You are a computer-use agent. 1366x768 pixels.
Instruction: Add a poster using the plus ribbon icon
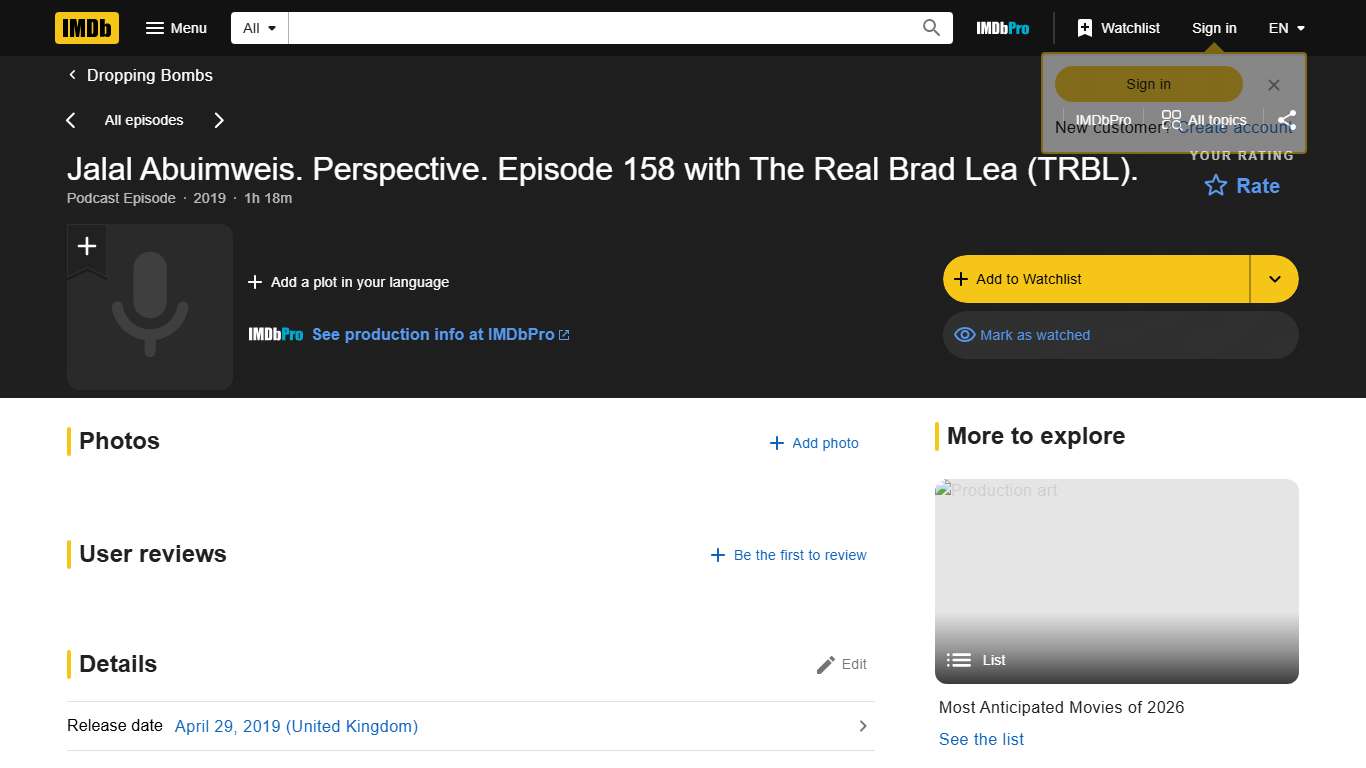tap(86, 246)
